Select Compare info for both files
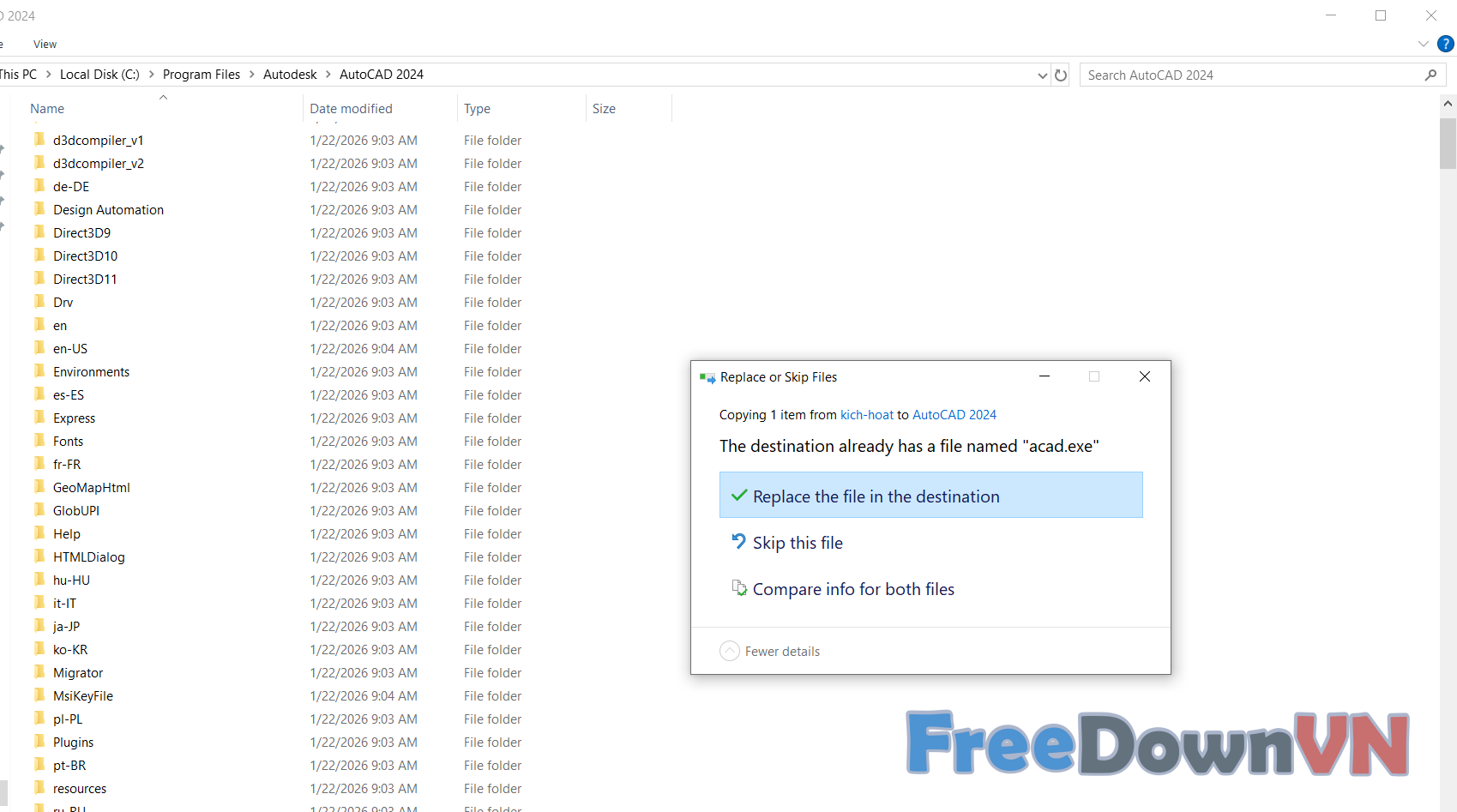The width and height of the screenshot is (1457, 812). tap(852, 589)
